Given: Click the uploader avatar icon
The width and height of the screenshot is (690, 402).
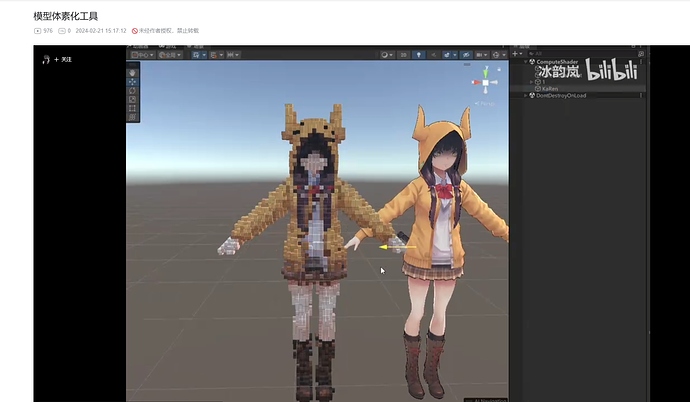Looking at the screenshot, I should coord(46,59).
